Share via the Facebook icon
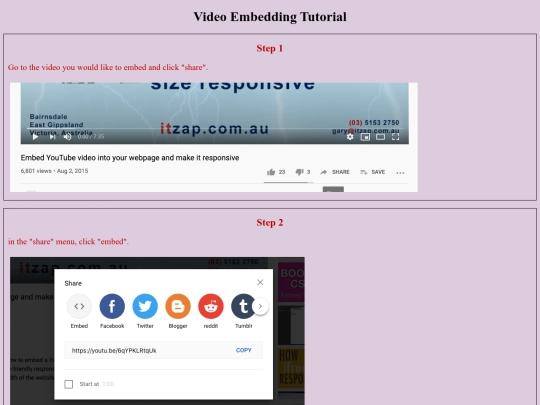This screenshot has width=540, height=405. tap(112, 306)
